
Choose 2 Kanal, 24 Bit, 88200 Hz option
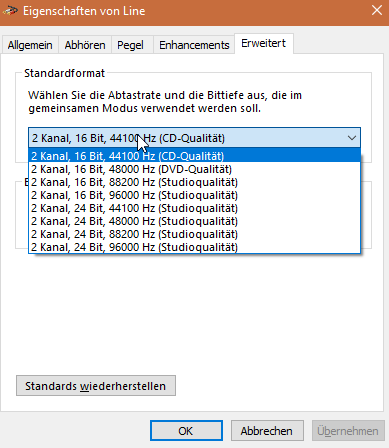pyautogui.click(x=194, y=234)
